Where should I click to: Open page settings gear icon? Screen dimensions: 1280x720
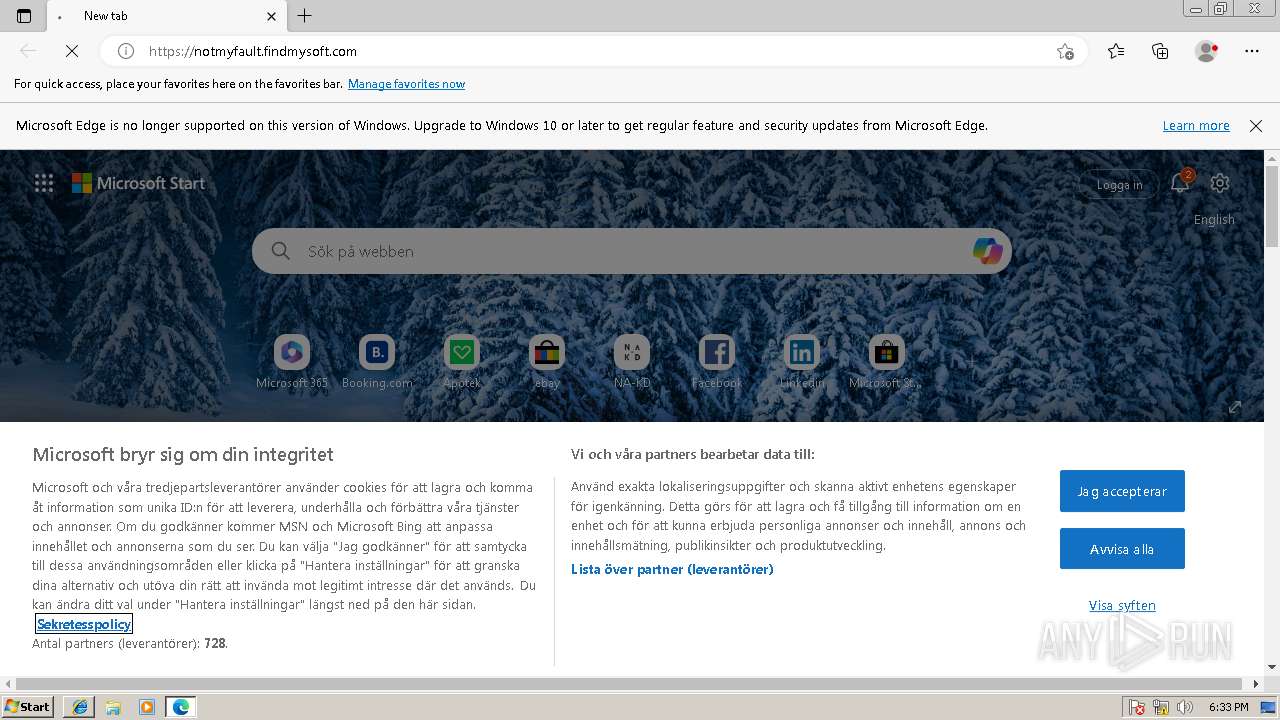point(1220,183)
